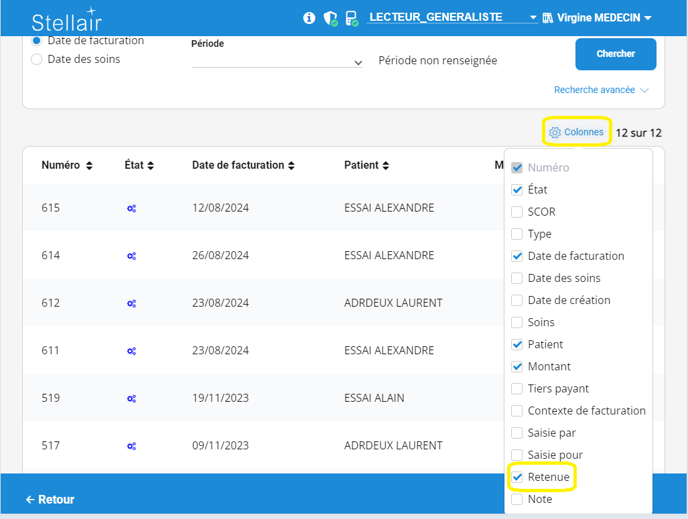This screenshot has height=519, width=688.
Task: Sort by Numéro column arrows
Action: pyautogui.click(x=89, y=165)
